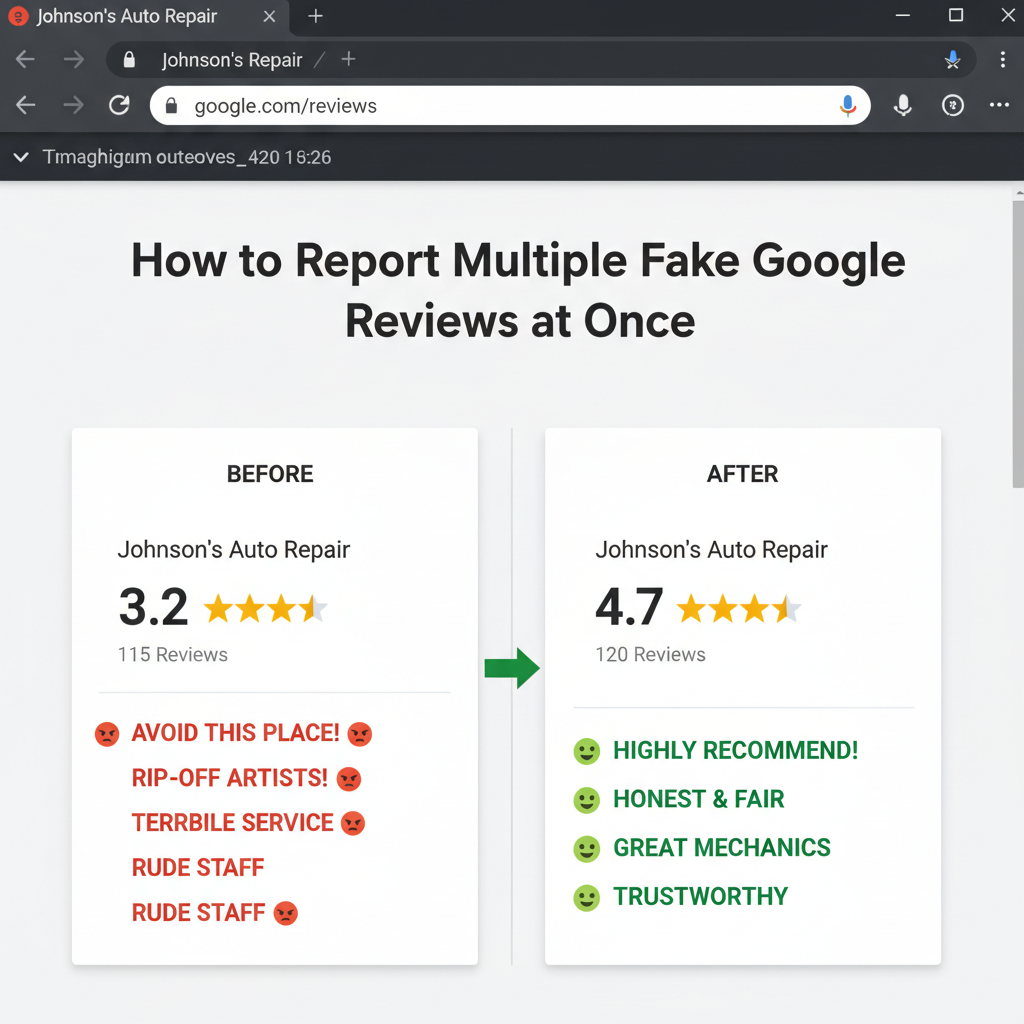Open a new tab with plus button
Screen dimensions: 1024x1024
coord(315,16)
